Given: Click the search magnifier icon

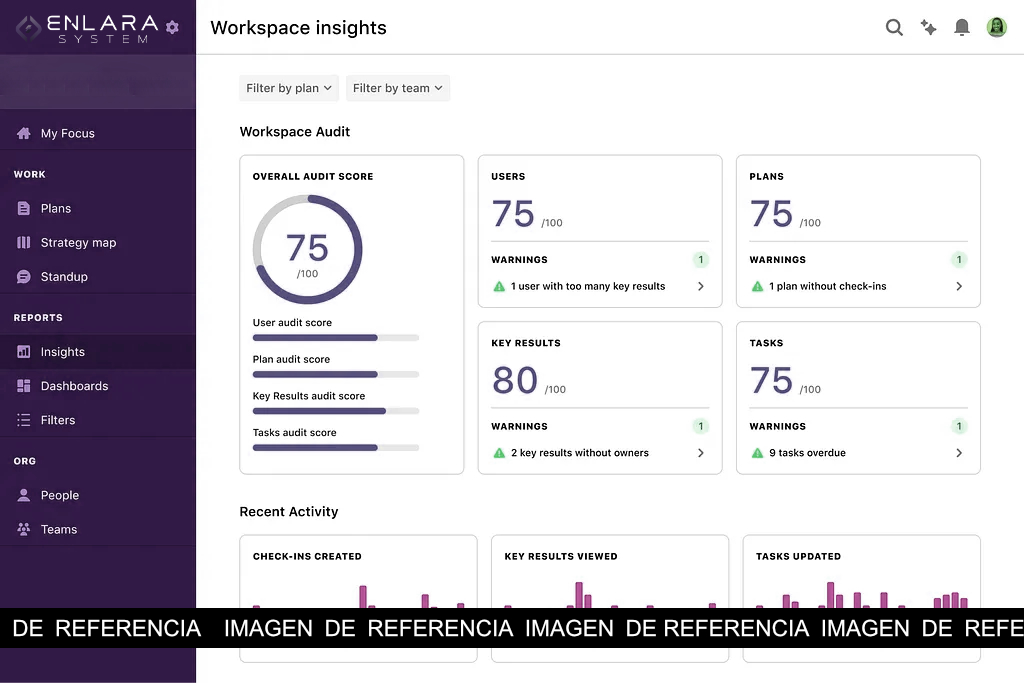Looking at the screenshot, I should point(894,28).
